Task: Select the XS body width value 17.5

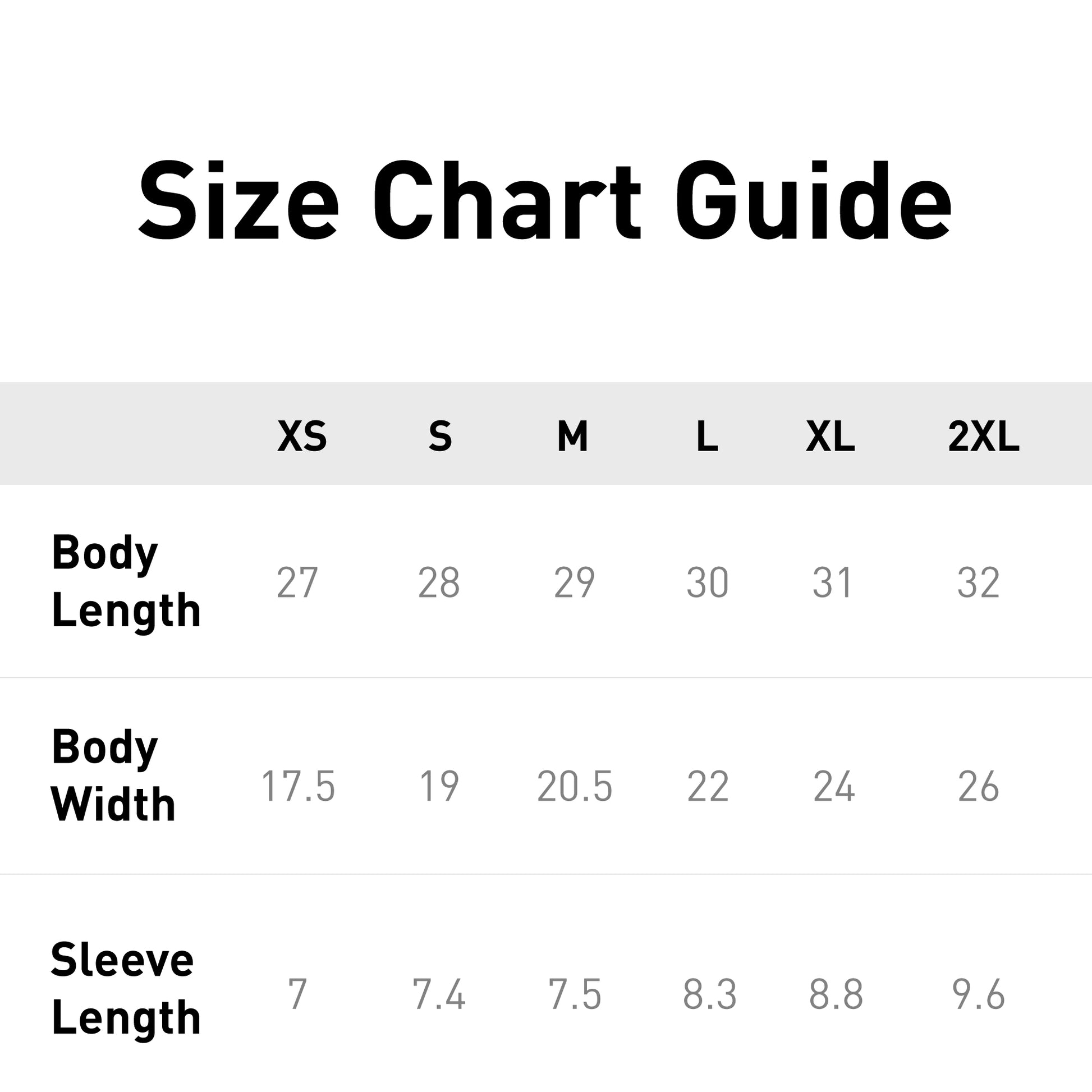Action: tap(298, 786)
